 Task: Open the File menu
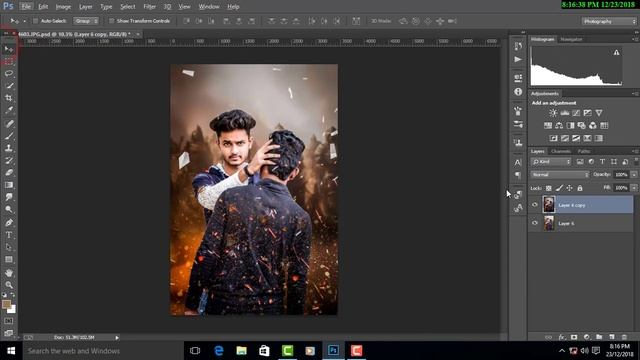point(26,7)
